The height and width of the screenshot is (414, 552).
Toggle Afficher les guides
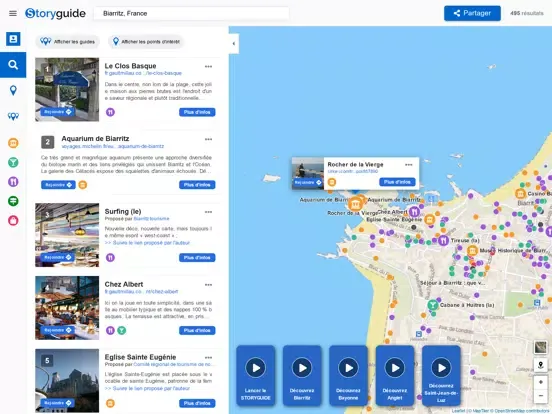tap(68, 42)
